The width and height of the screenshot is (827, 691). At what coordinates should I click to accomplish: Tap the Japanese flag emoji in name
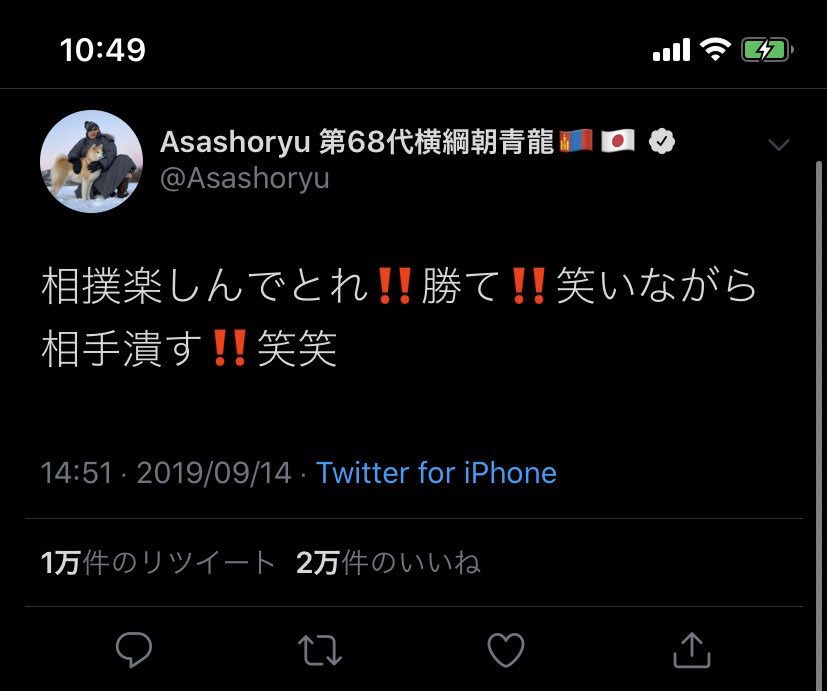618,141
